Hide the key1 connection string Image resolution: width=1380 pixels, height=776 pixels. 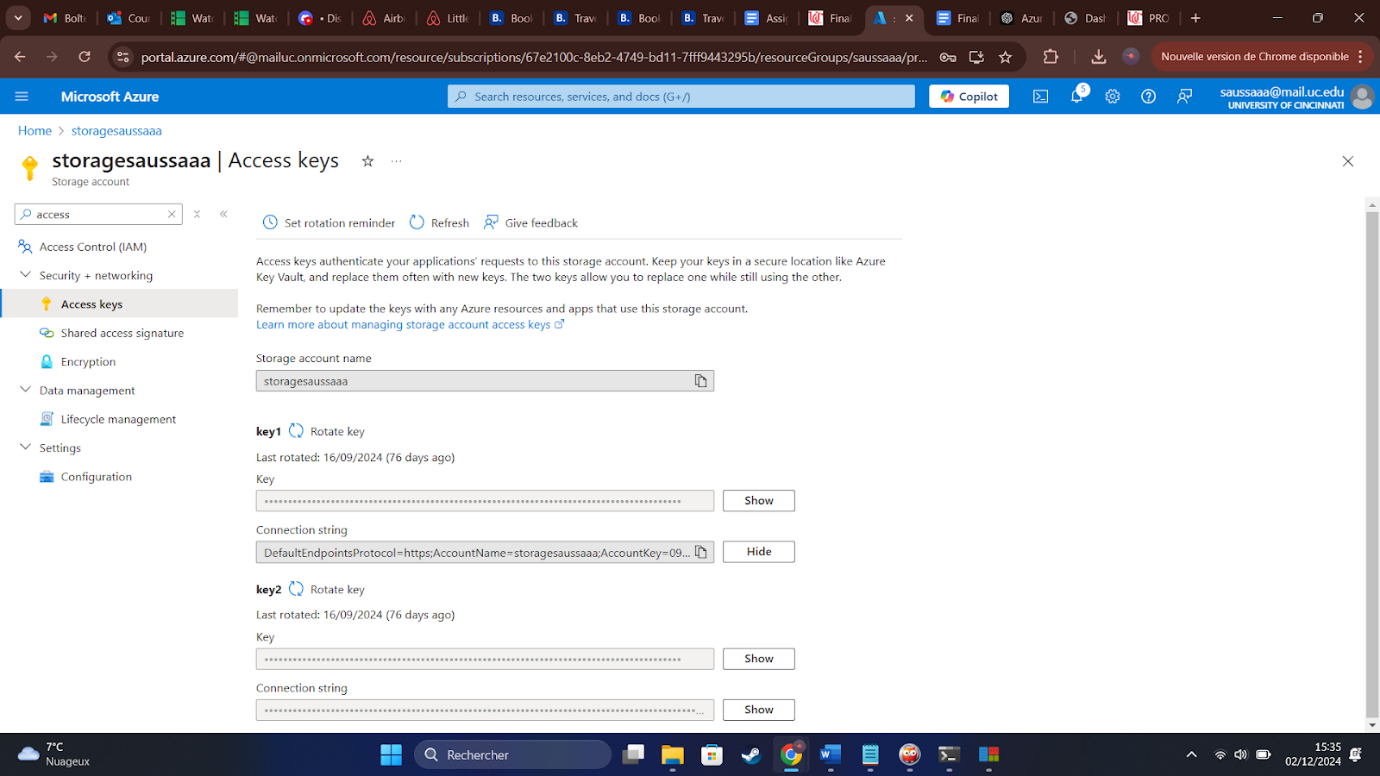tap(759, 552)
